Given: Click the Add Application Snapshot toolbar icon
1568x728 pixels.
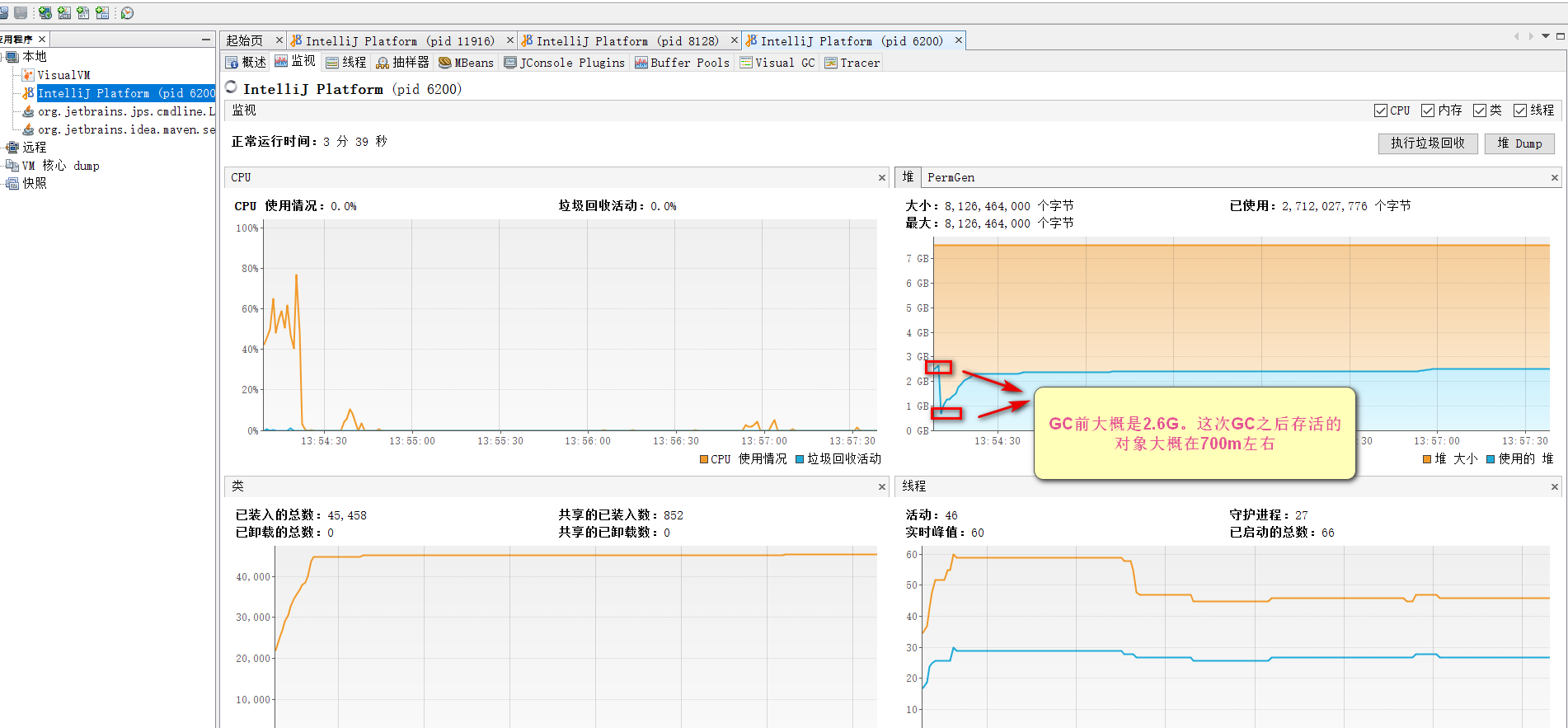Looking at the screenshot, I should coord(102,12).
